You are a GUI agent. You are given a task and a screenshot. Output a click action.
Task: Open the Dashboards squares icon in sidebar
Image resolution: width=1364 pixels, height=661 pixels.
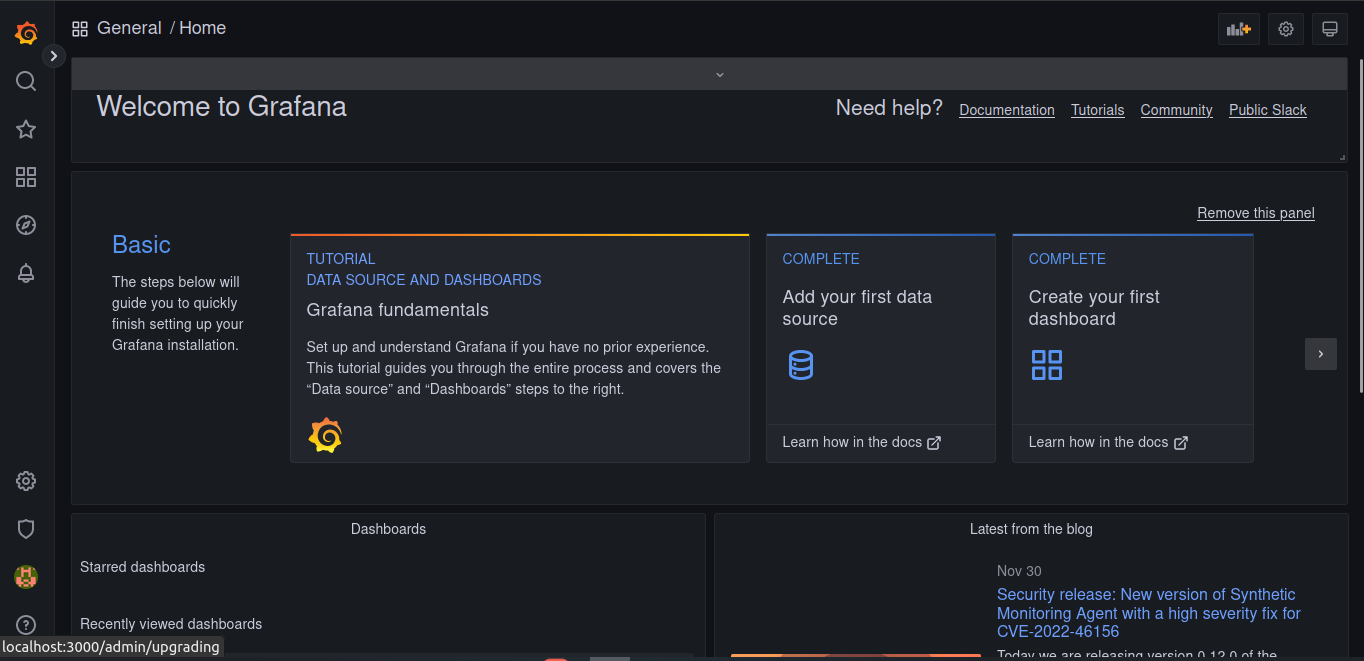[x=27, y=177]
